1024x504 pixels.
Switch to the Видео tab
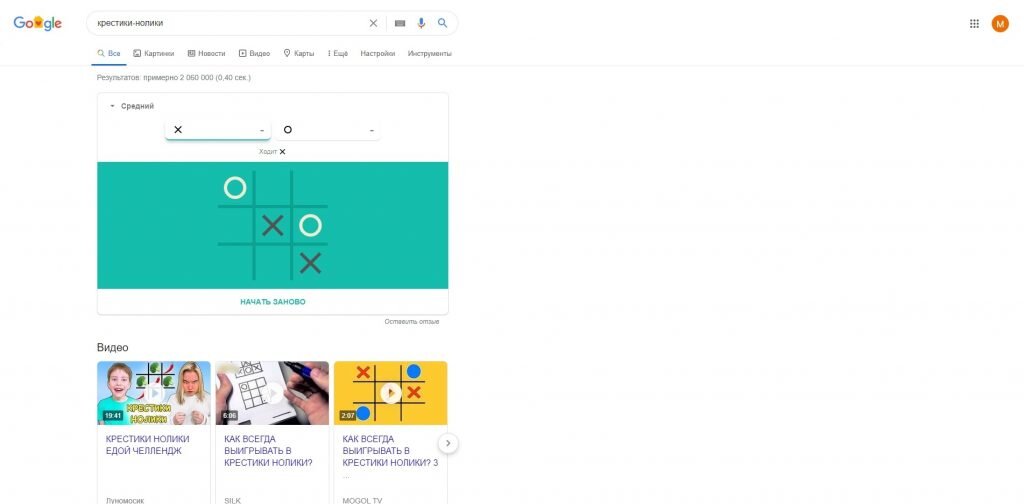(254, 54)
